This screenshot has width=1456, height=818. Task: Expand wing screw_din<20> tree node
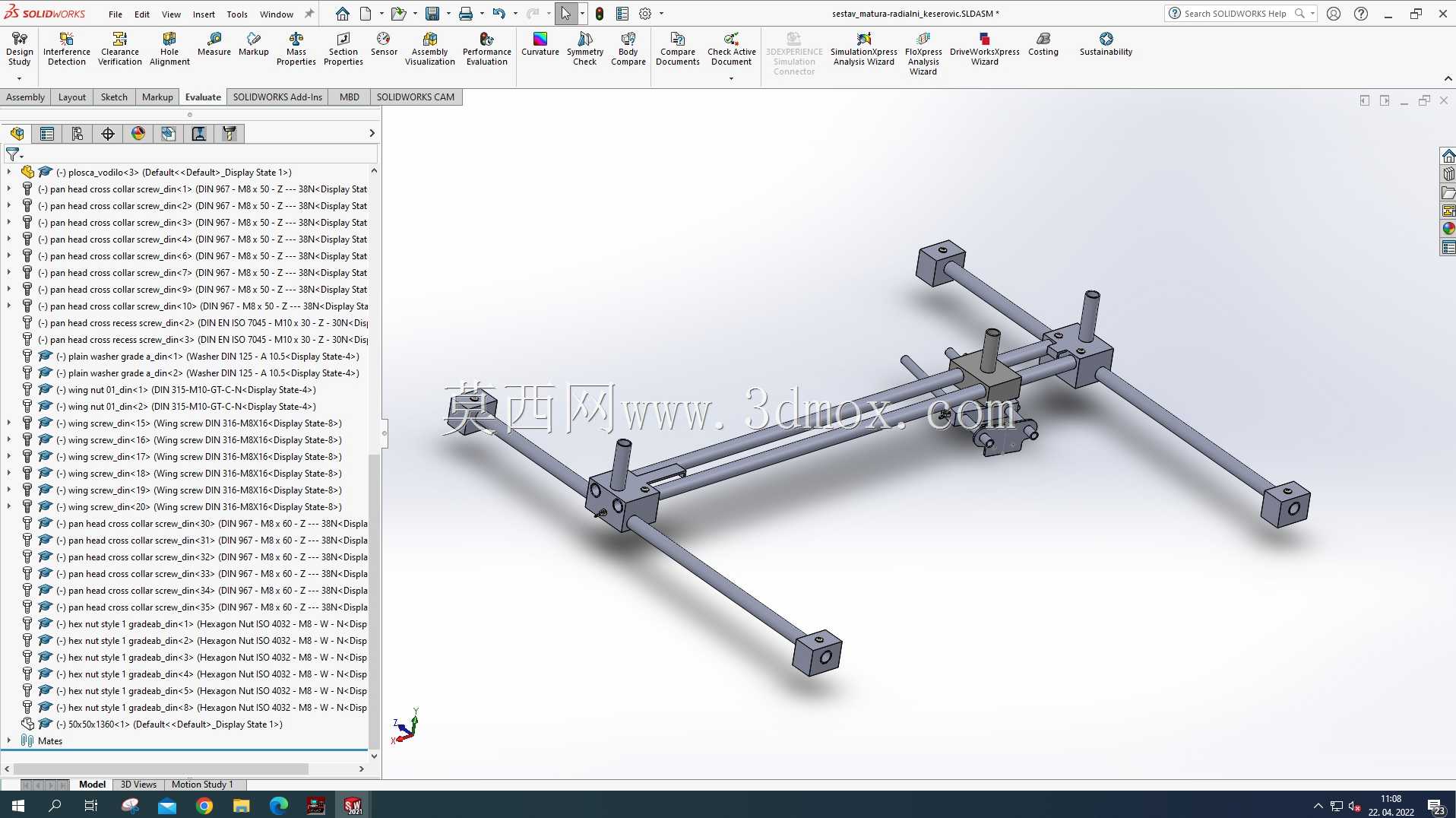[9, 507]
